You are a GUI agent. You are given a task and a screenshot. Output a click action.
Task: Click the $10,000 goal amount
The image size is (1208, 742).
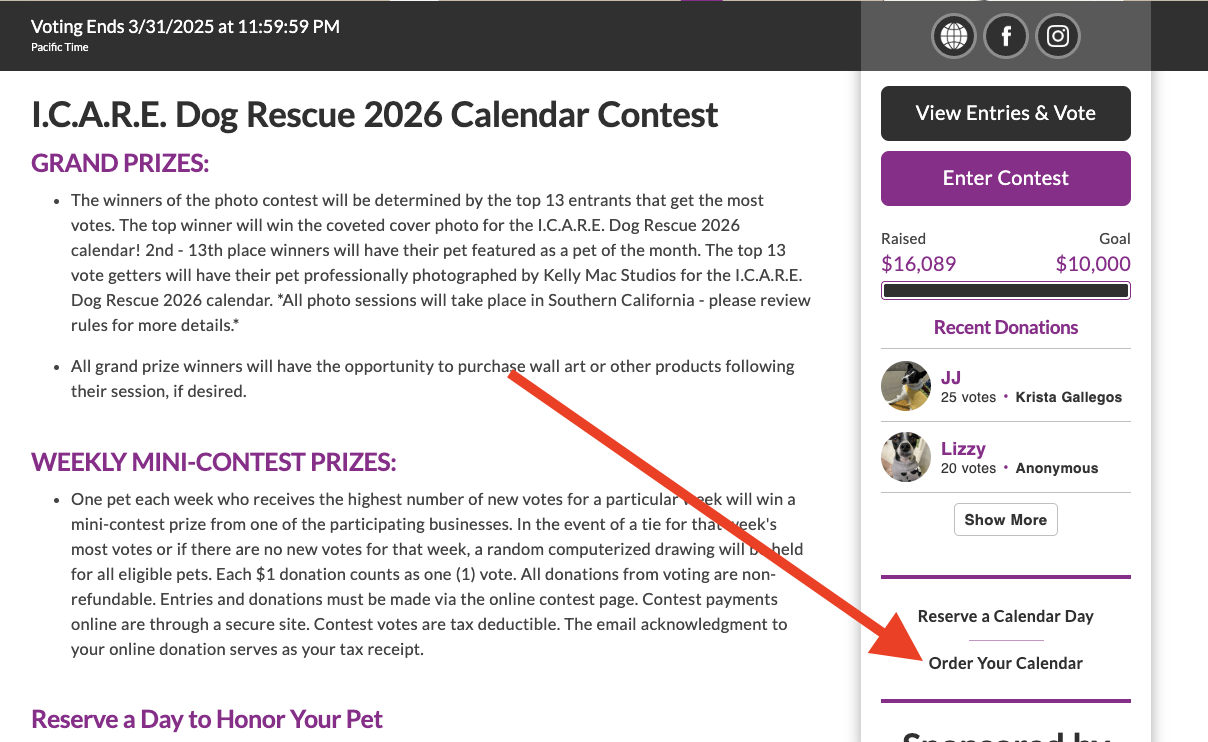(x=1093, y=264)
